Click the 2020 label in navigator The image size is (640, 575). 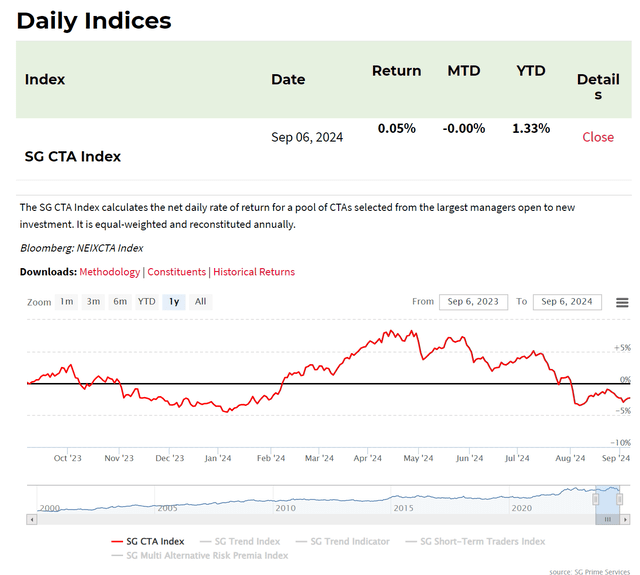[x=522, y=508]
